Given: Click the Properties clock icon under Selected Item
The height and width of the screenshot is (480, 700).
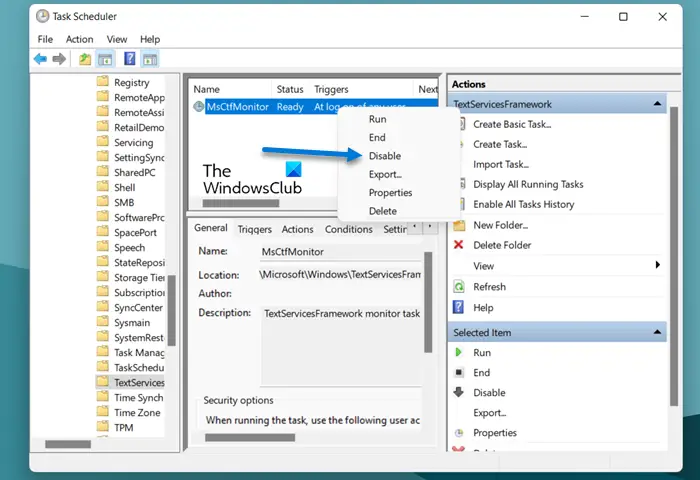Looking at the screenshot, I should [x=458, y=432].
